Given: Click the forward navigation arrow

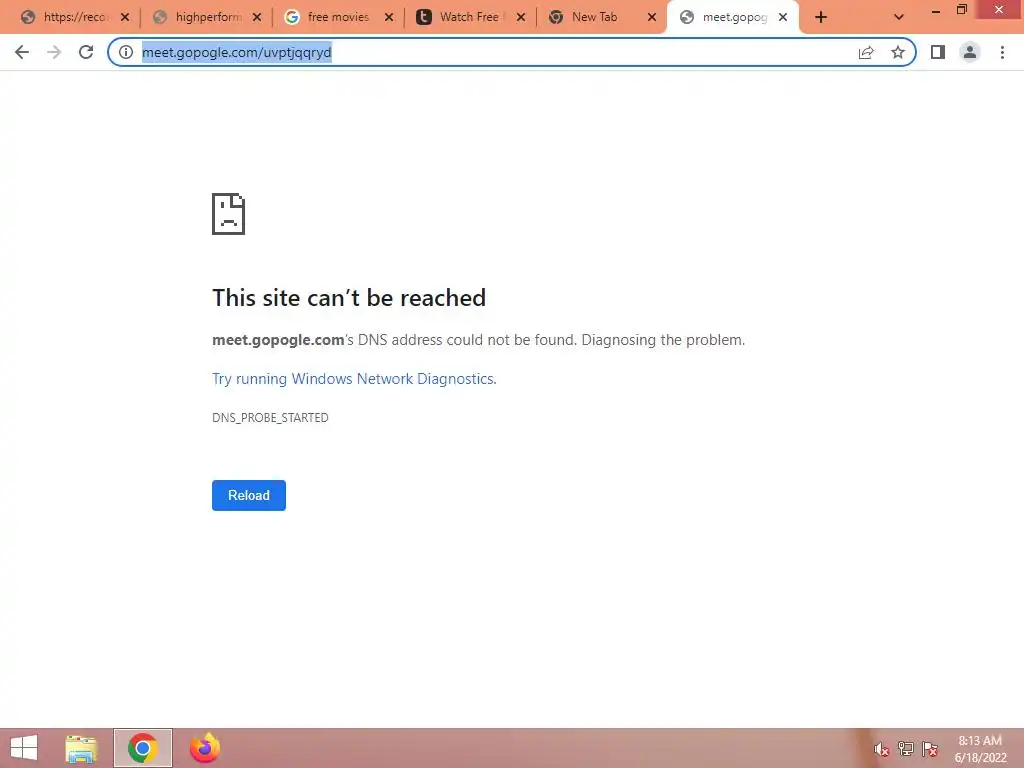Looking at the screenshot, I should 54,52.
